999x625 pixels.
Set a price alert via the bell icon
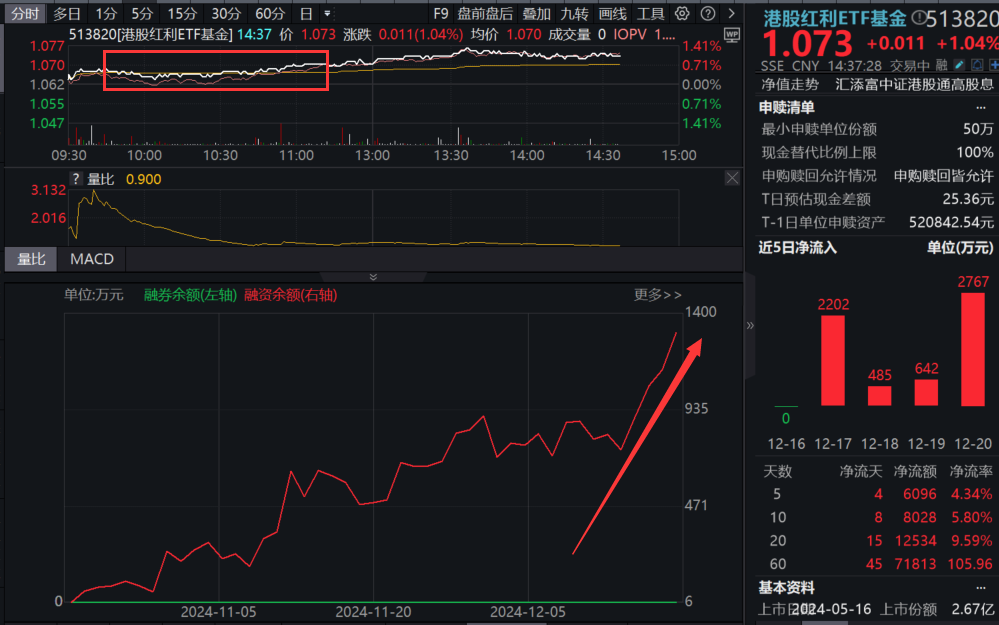977,64
